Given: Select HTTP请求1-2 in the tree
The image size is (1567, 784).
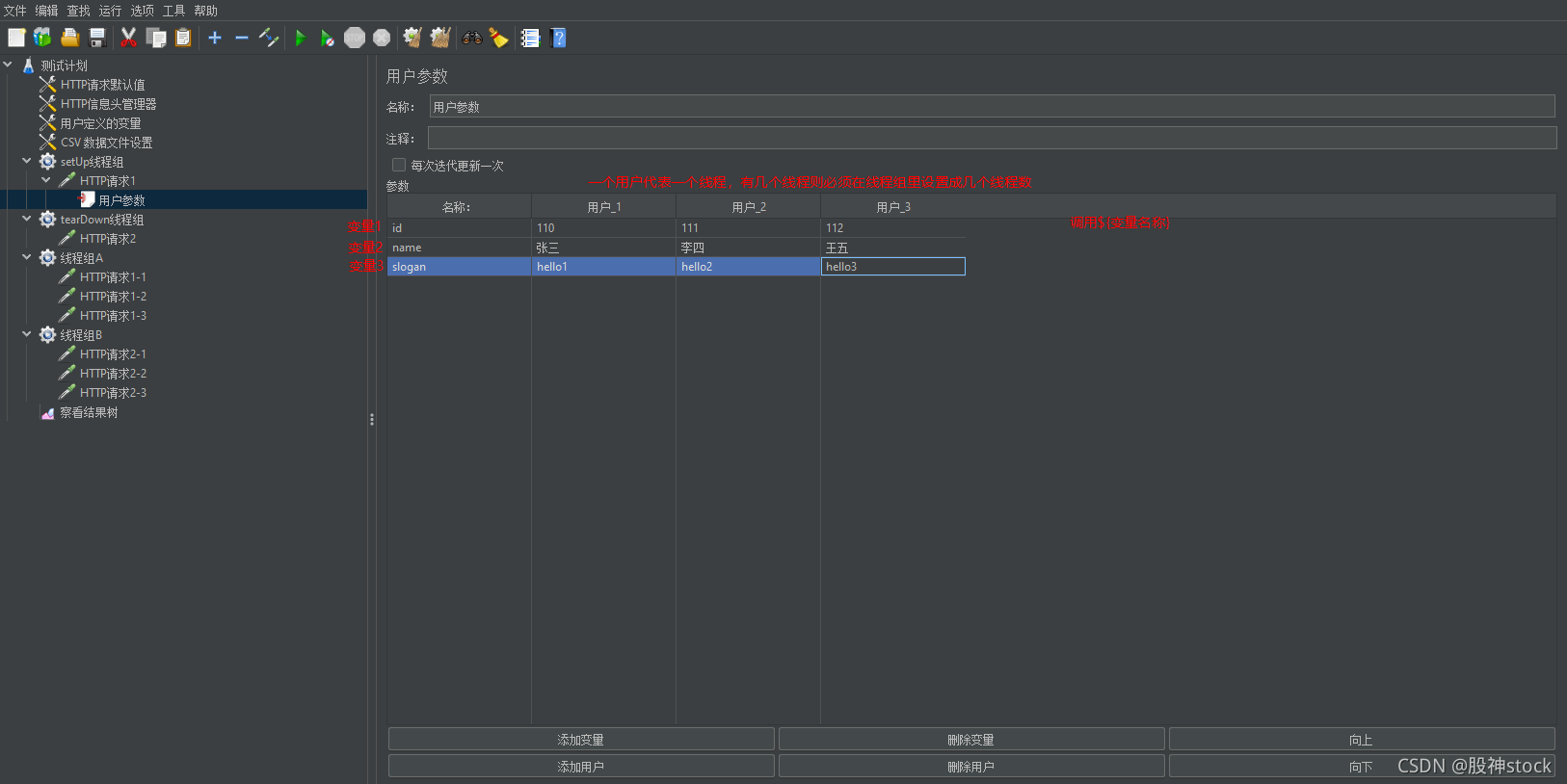Looking at the screenshot, I should (x=113, y=297).
